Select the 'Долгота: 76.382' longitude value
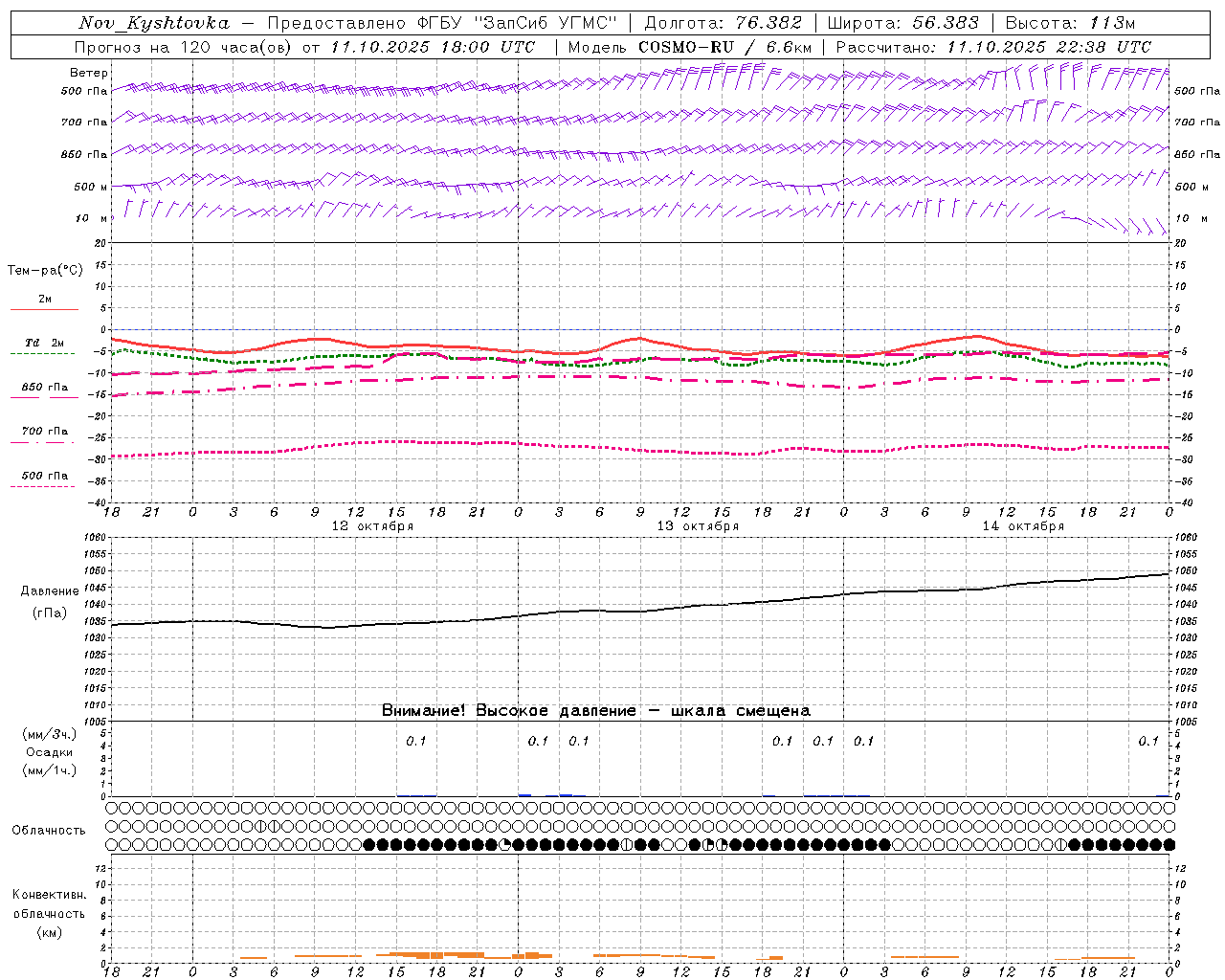 [x=724, y=23]
